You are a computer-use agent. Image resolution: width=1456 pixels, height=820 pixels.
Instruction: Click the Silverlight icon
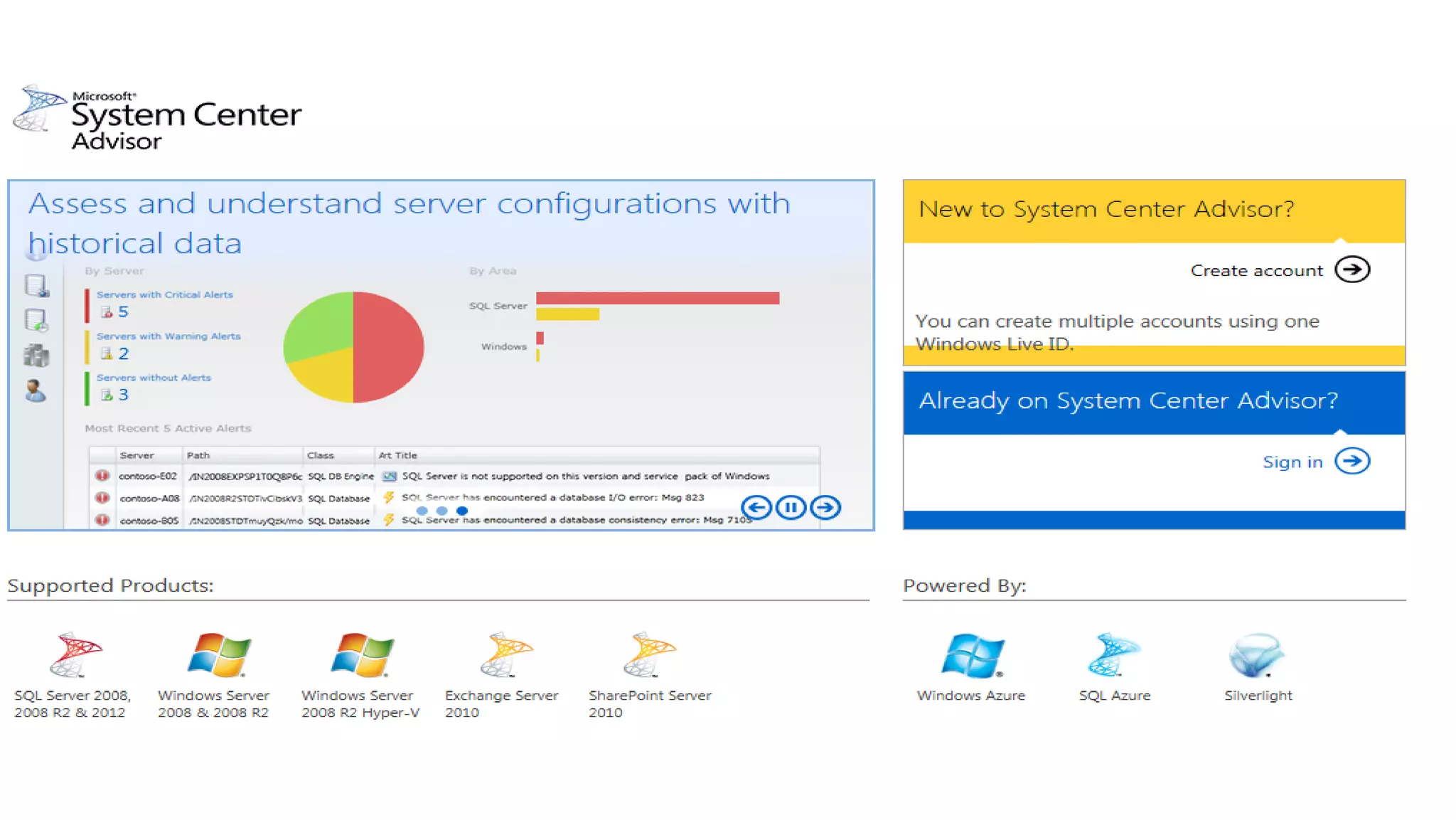1257,654
